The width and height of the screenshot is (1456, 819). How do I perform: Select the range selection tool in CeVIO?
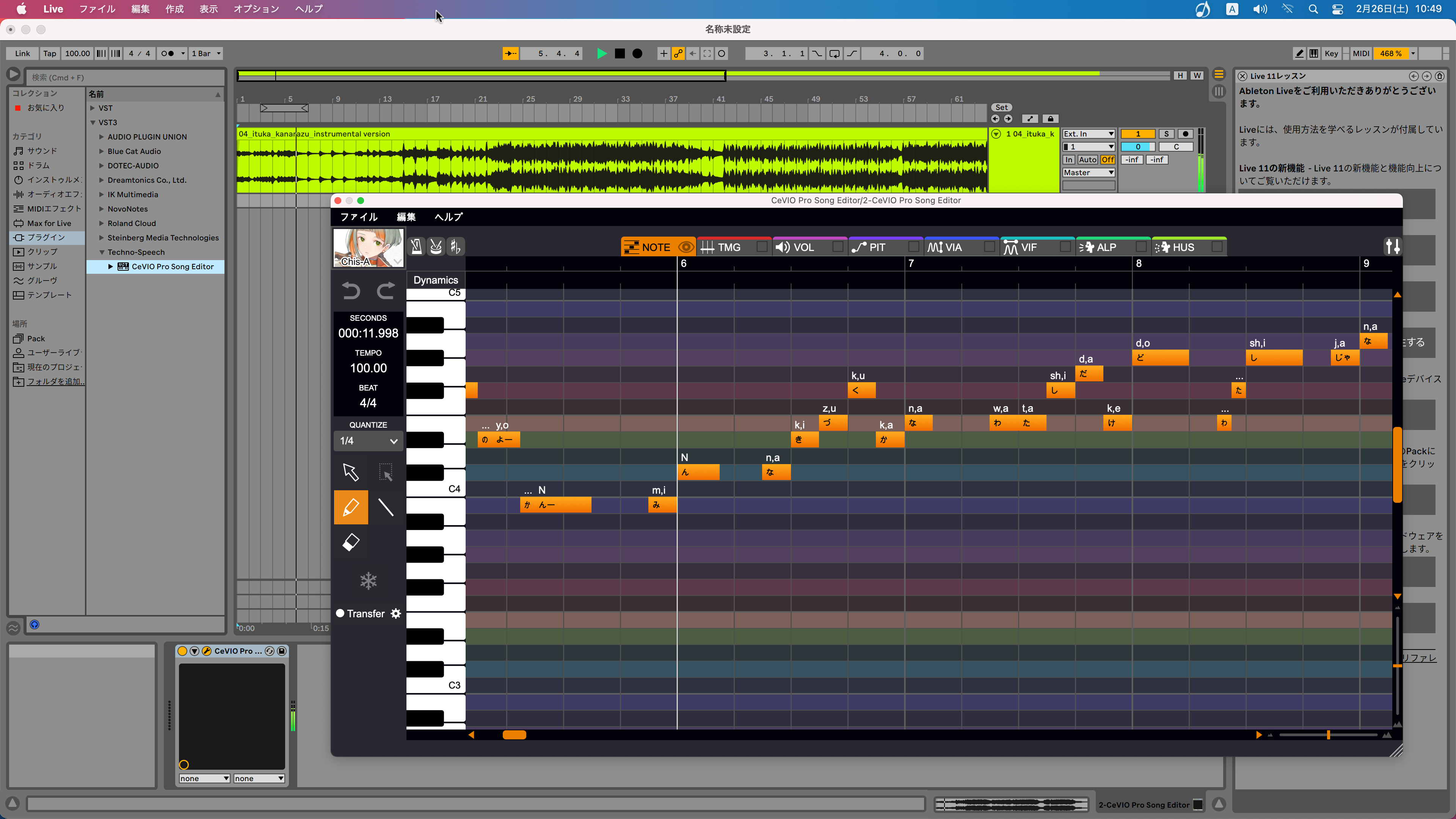click(x=386, y=472)
